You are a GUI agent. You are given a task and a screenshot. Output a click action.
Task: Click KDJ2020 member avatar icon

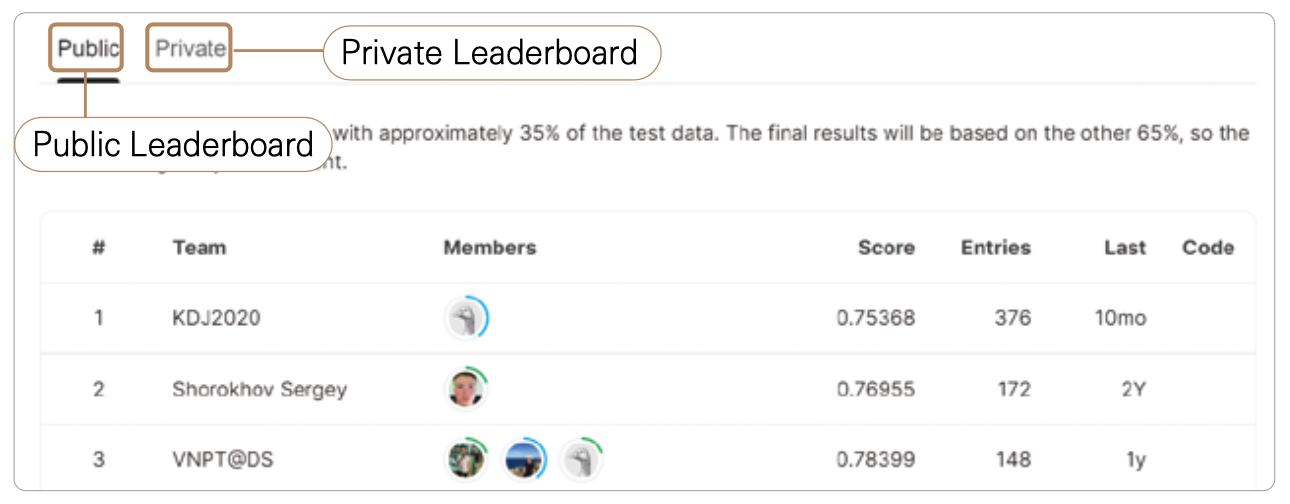coord(465,319)
